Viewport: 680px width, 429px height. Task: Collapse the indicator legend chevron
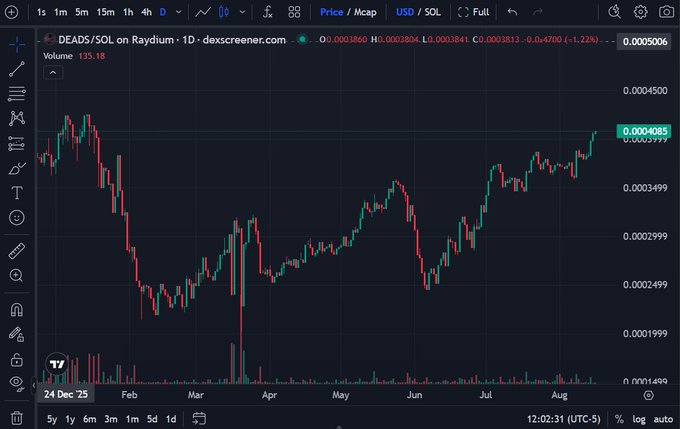(x=53, y=72)
